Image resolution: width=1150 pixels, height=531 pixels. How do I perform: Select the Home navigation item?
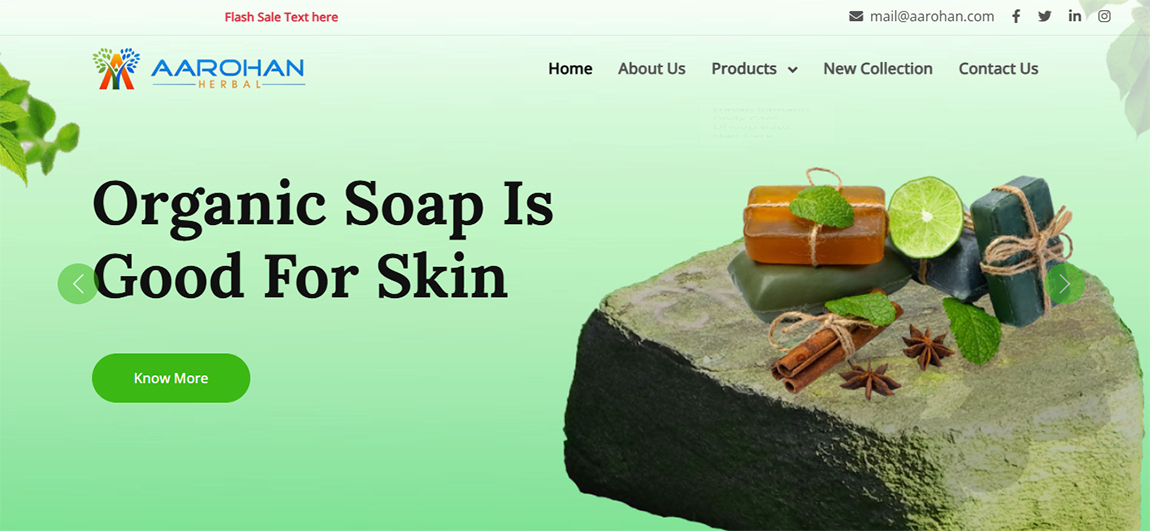point(571,69)
